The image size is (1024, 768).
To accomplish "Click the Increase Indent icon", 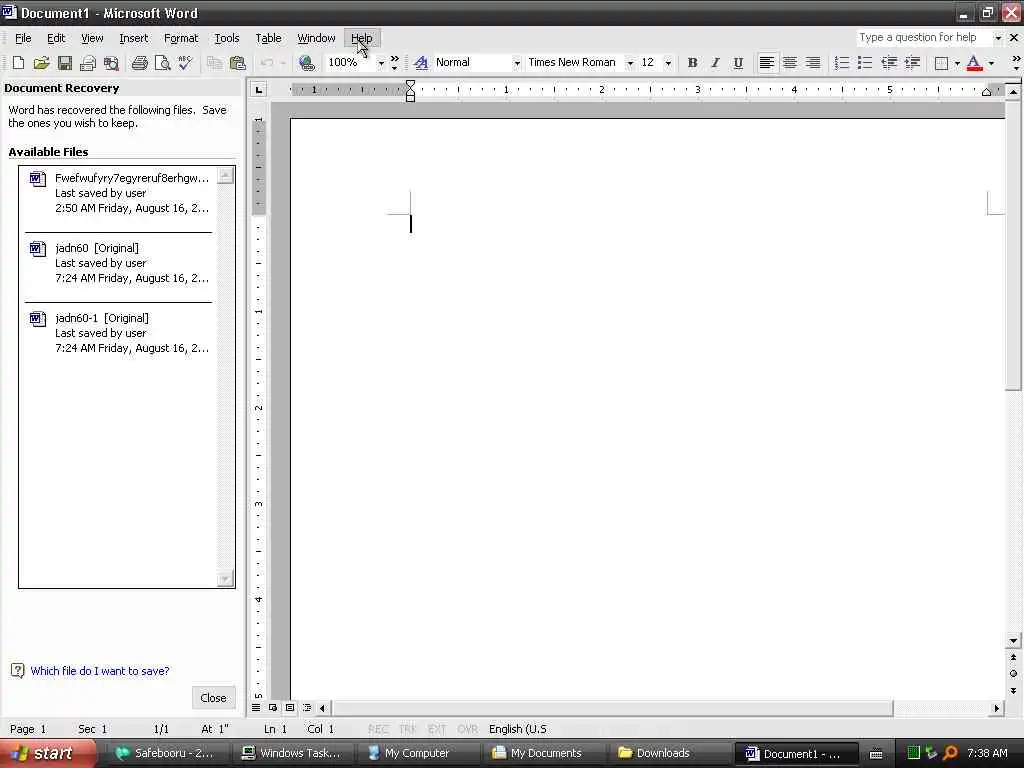I will pos(912,63).
